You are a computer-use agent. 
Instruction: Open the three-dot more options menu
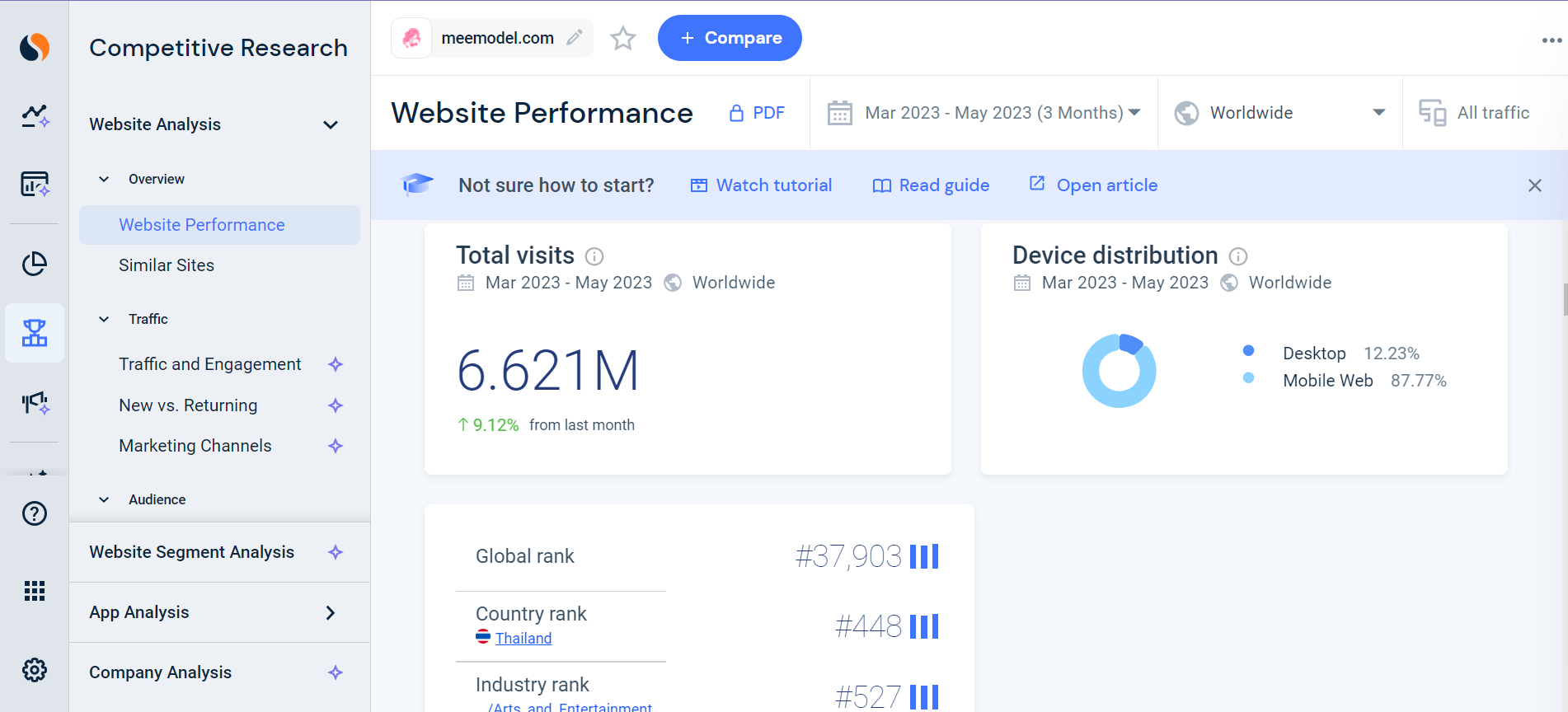point(1552,40)
